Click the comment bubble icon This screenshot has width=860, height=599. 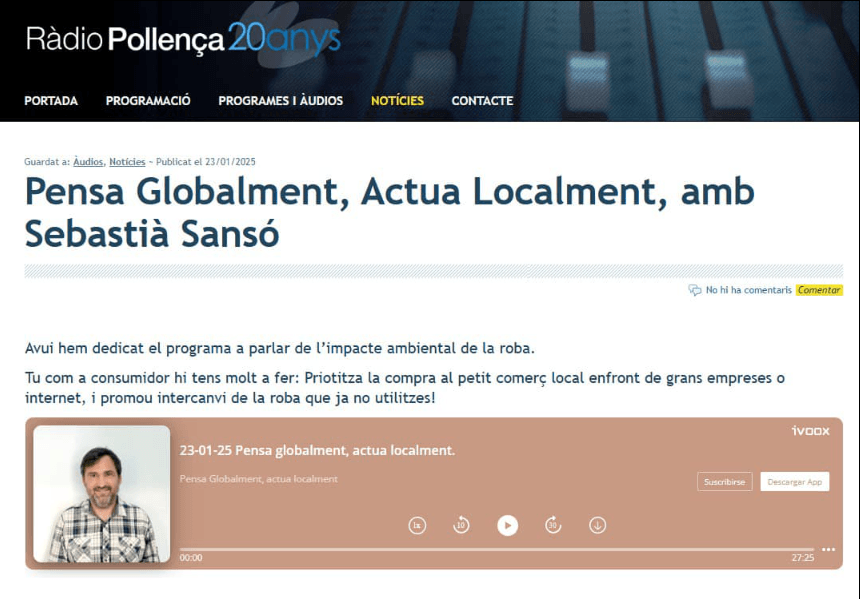[694, 290]
